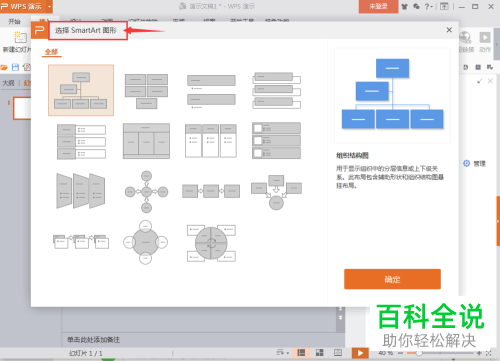Select the table hierarchy SmartArt layout
The image size is (500, 361).
coord(146,141)
